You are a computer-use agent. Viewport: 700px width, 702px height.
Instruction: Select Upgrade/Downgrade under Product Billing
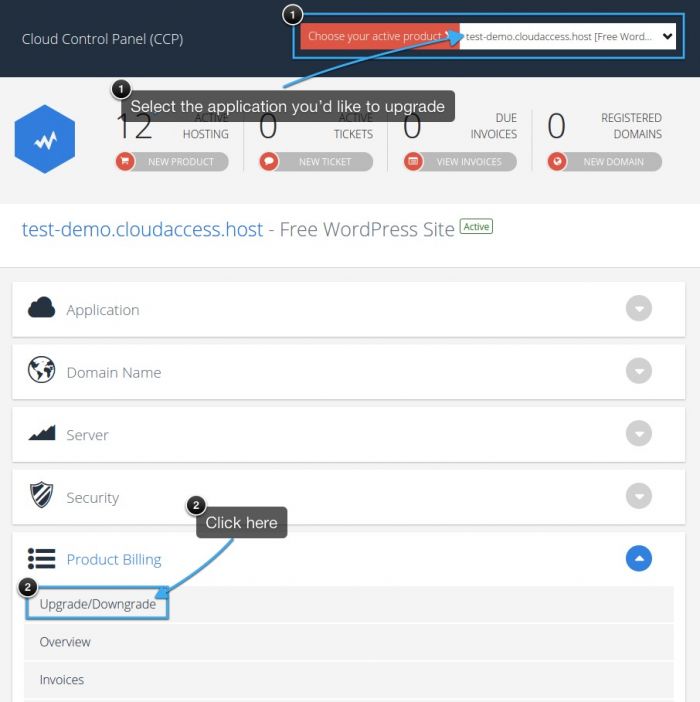click(98, 604)
